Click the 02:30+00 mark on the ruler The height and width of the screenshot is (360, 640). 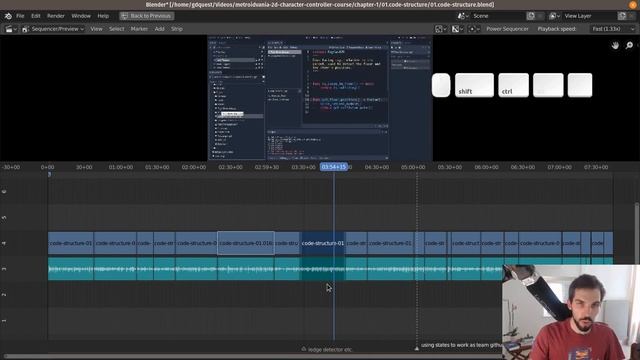coord(230,167)
